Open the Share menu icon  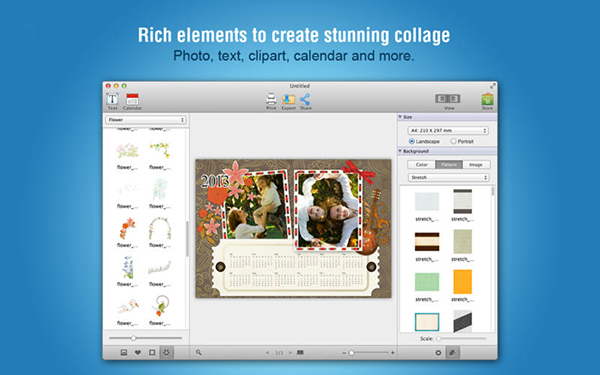click(305, 99)
